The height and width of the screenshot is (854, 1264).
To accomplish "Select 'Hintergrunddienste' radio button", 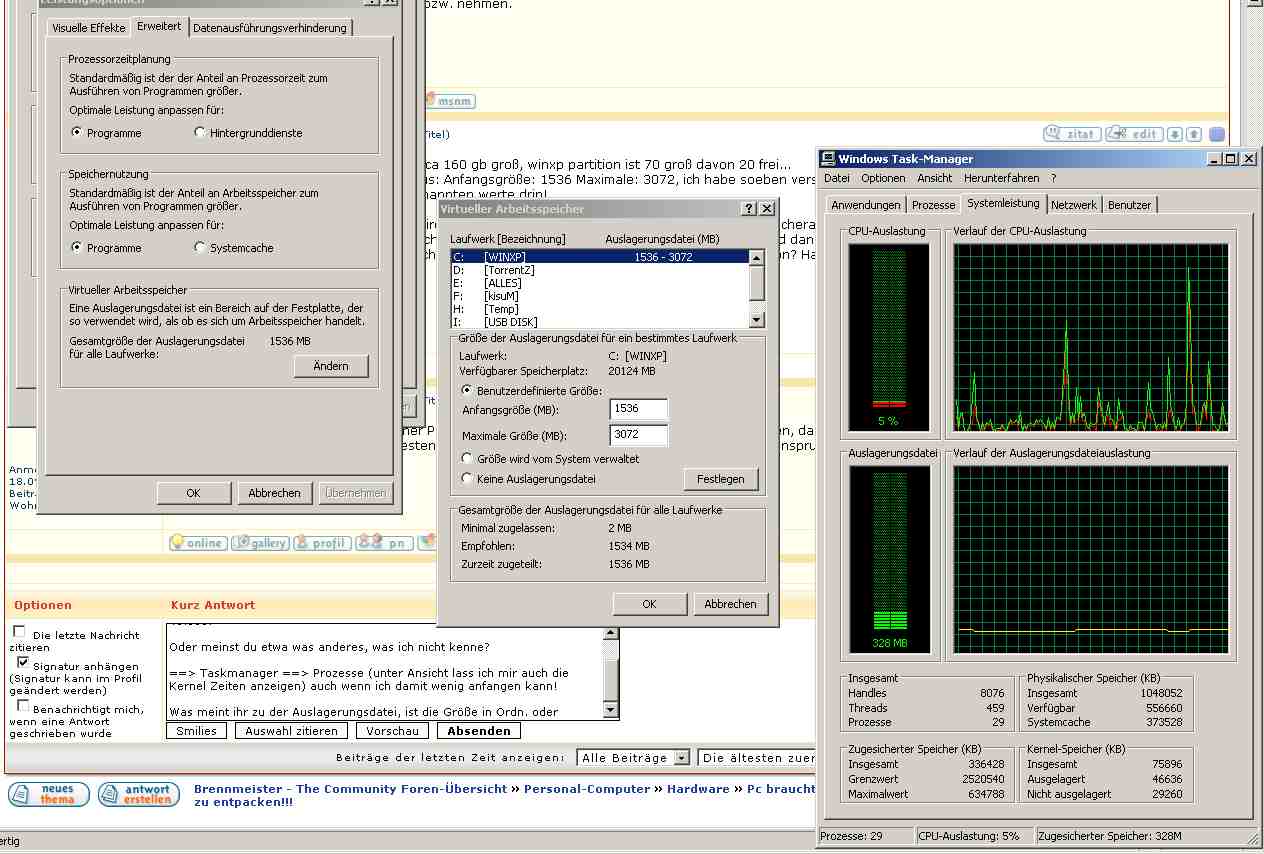I will click(x=201, y=133).
